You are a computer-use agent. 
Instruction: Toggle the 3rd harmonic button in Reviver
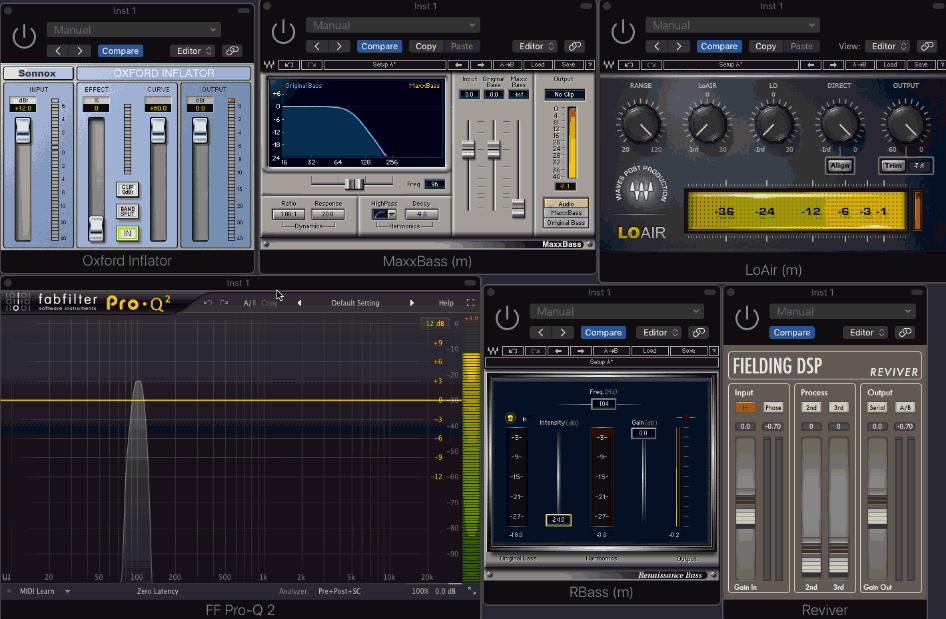coord(839,408)
